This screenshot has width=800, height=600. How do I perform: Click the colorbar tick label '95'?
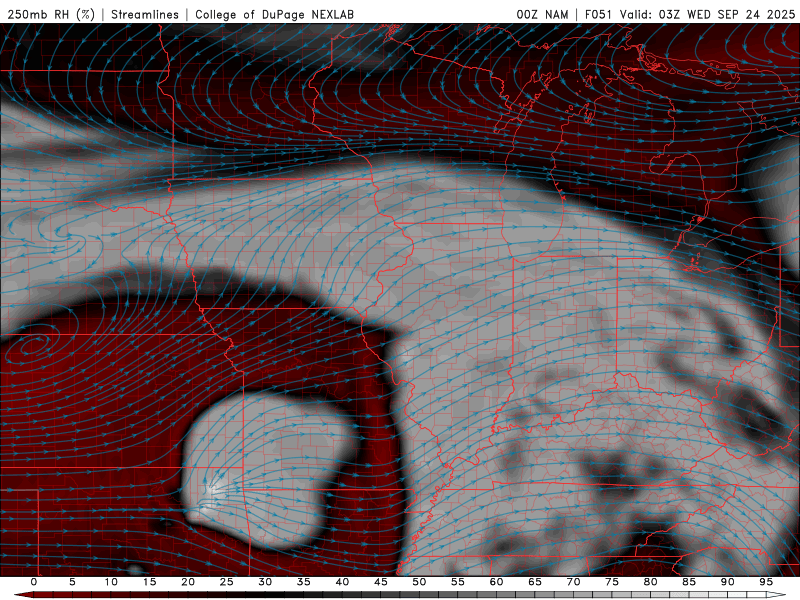tap(766, 582)
